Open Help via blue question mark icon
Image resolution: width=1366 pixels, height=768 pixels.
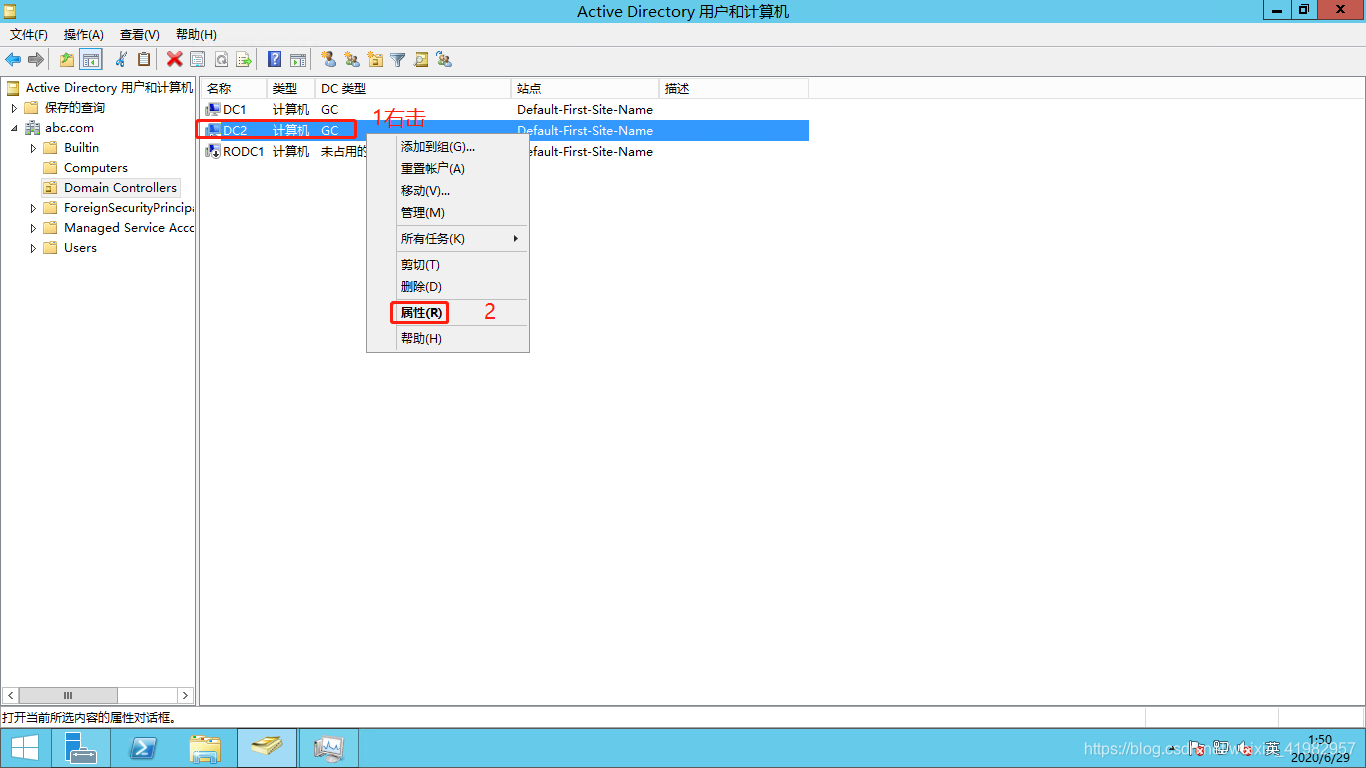point(274,60)
